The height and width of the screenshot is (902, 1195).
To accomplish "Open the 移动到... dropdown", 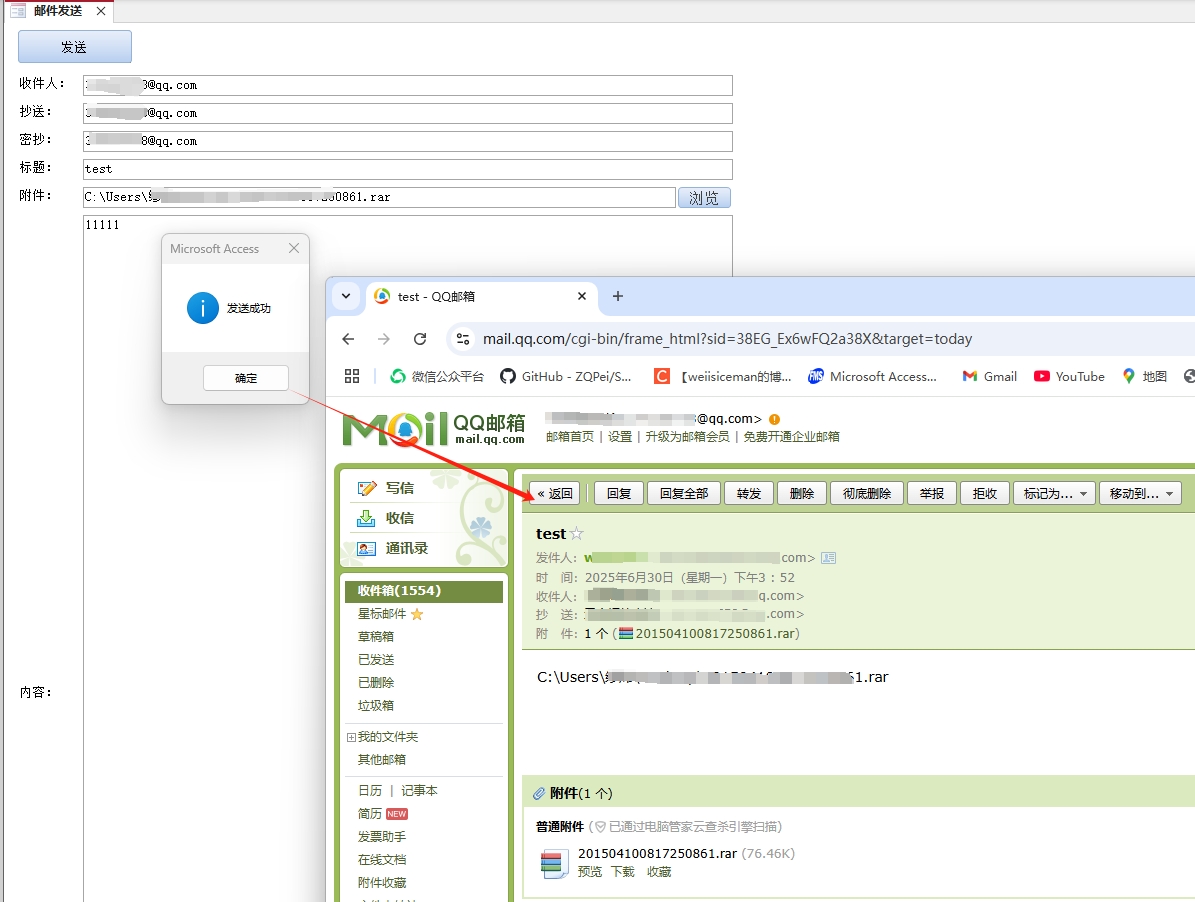I will click(x=1141, y=494).
